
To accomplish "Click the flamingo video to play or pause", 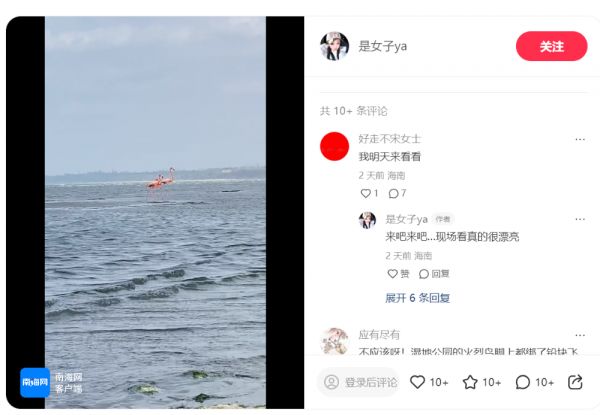I will pyautogui.click(x=155, y=212).
